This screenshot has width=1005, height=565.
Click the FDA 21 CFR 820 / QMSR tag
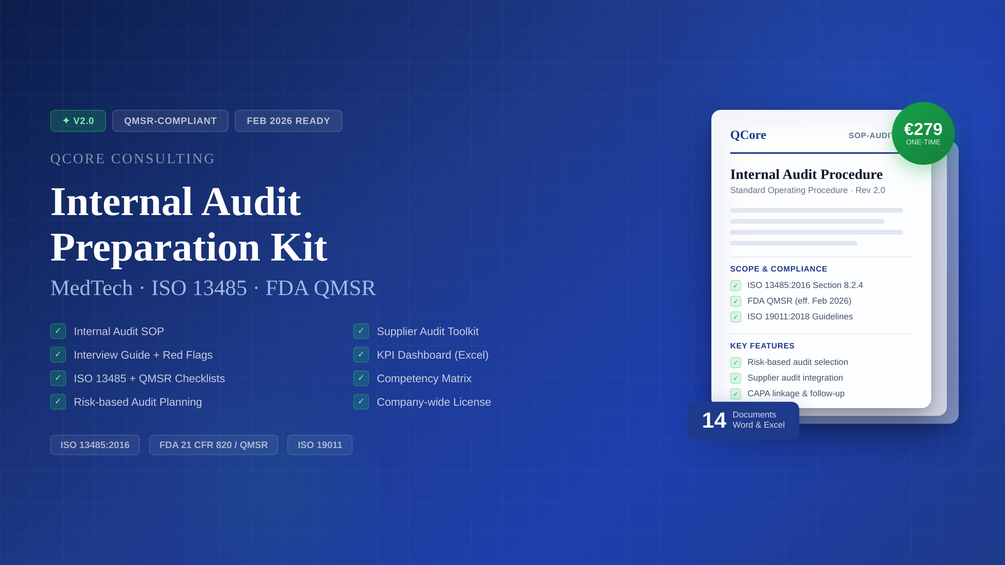[213, 445]
